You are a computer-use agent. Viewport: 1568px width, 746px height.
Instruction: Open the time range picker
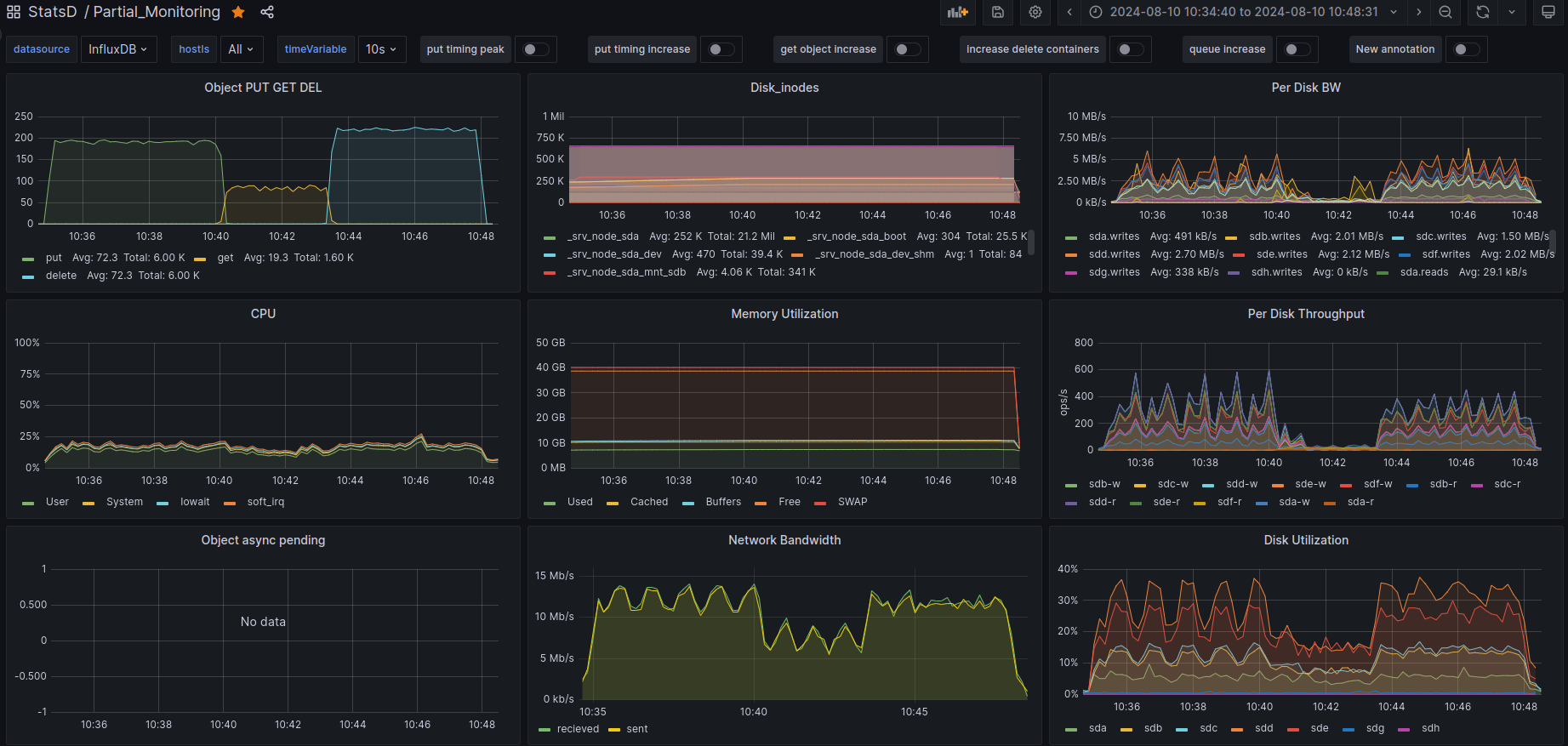pyautogui.click(x=1243, y=12)
